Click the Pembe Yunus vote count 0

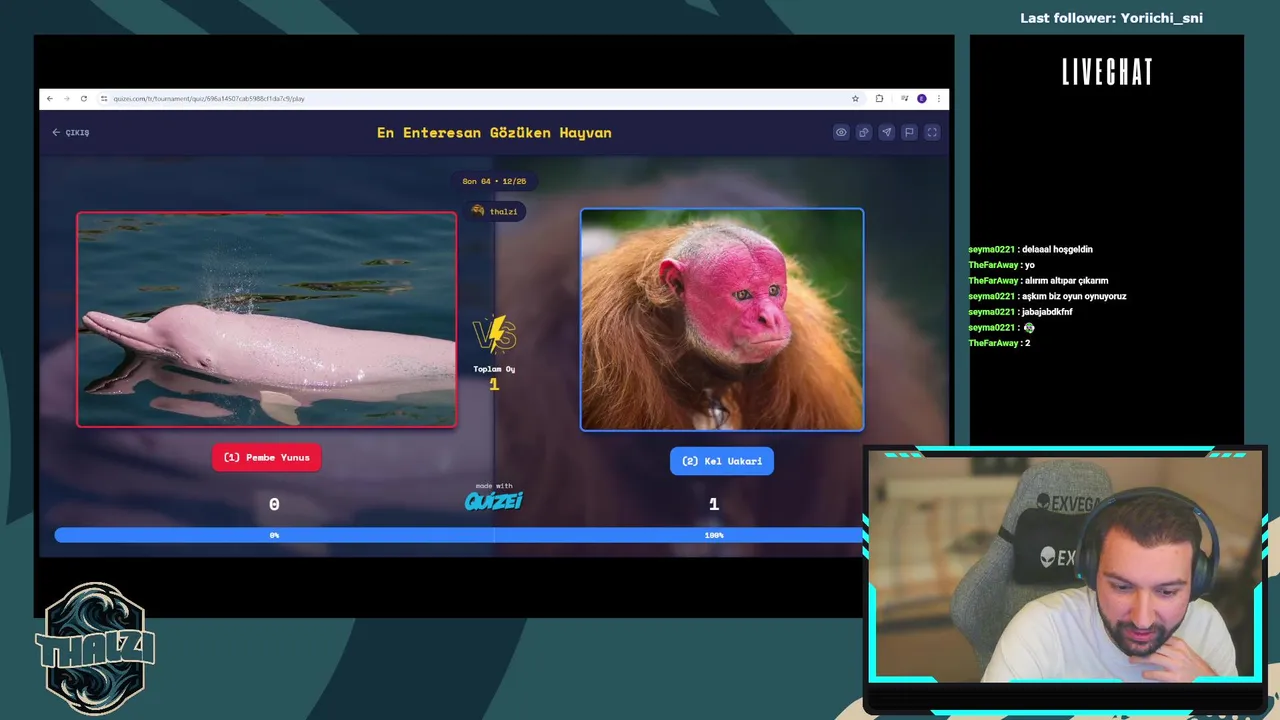click(274, 505)
